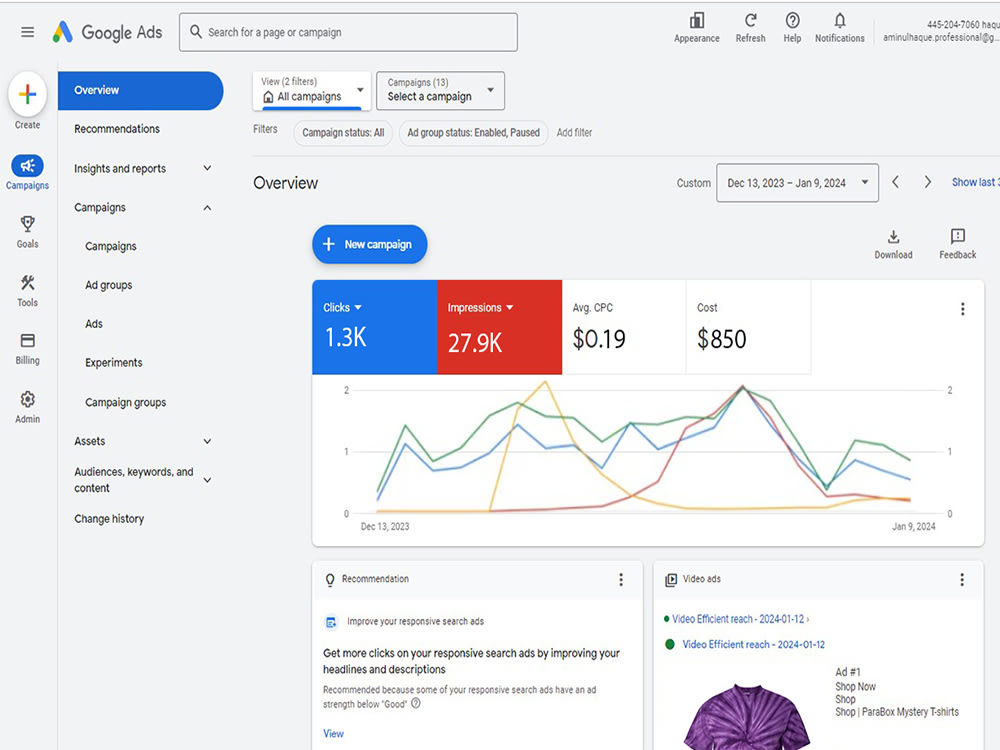The image size is (1000, 750).
Task: Go to the previous date range arrow
Action: [895, 182]
